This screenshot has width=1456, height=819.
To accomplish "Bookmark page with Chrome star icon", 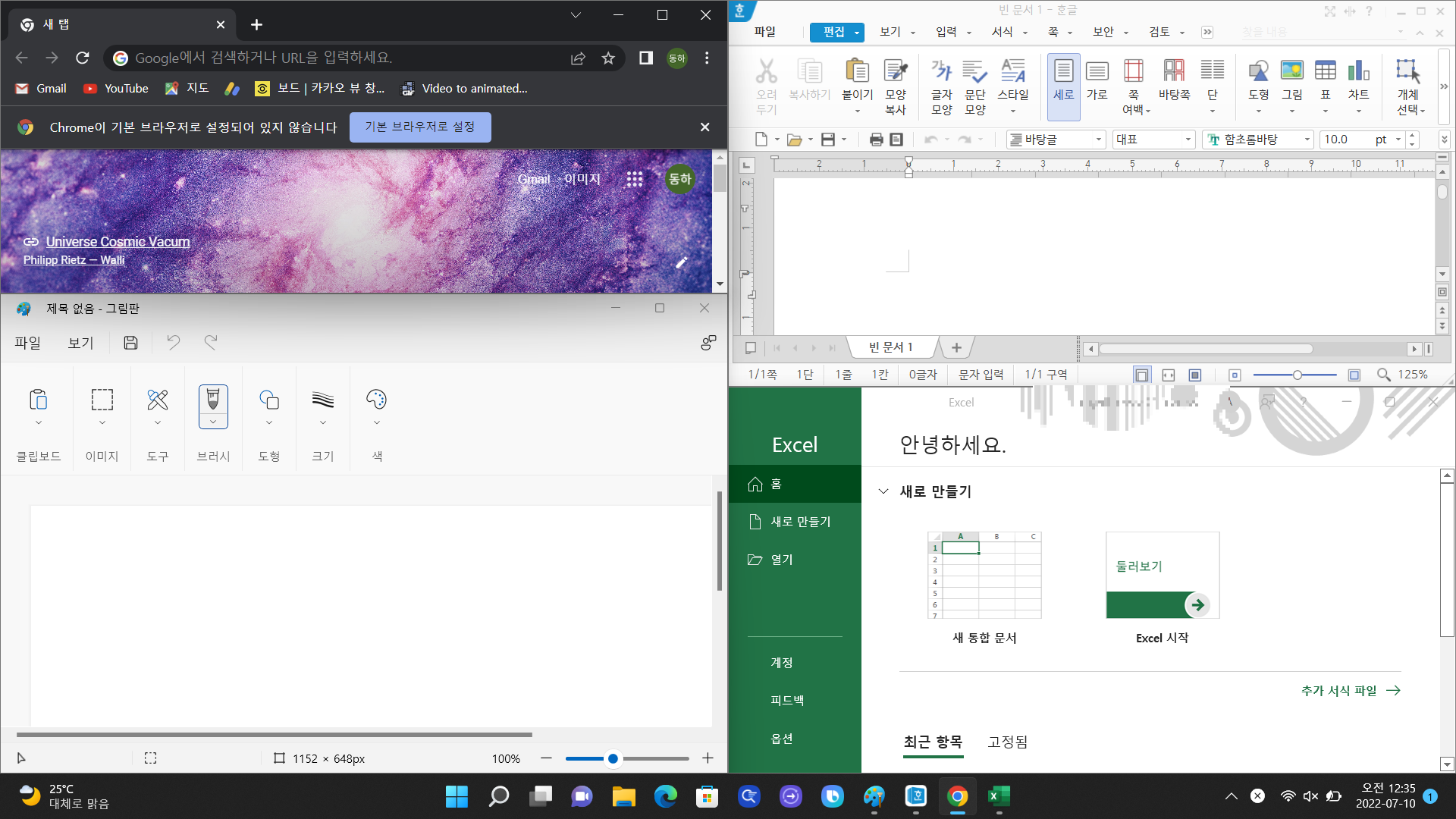I will (x=608, y=58).
